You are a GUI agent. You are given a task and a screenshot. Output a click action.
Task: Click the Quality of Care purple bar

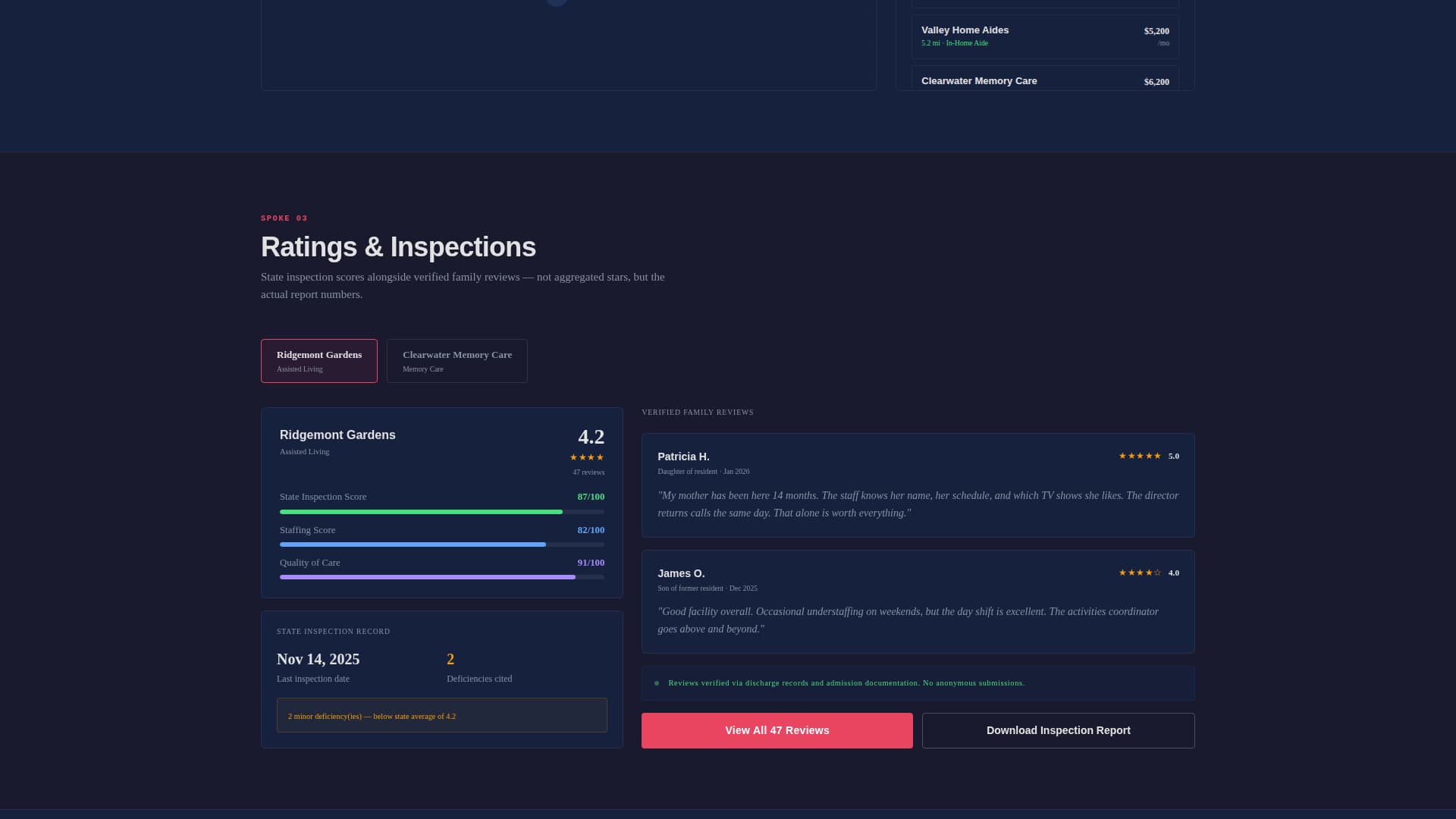click(x=428, y=577)
